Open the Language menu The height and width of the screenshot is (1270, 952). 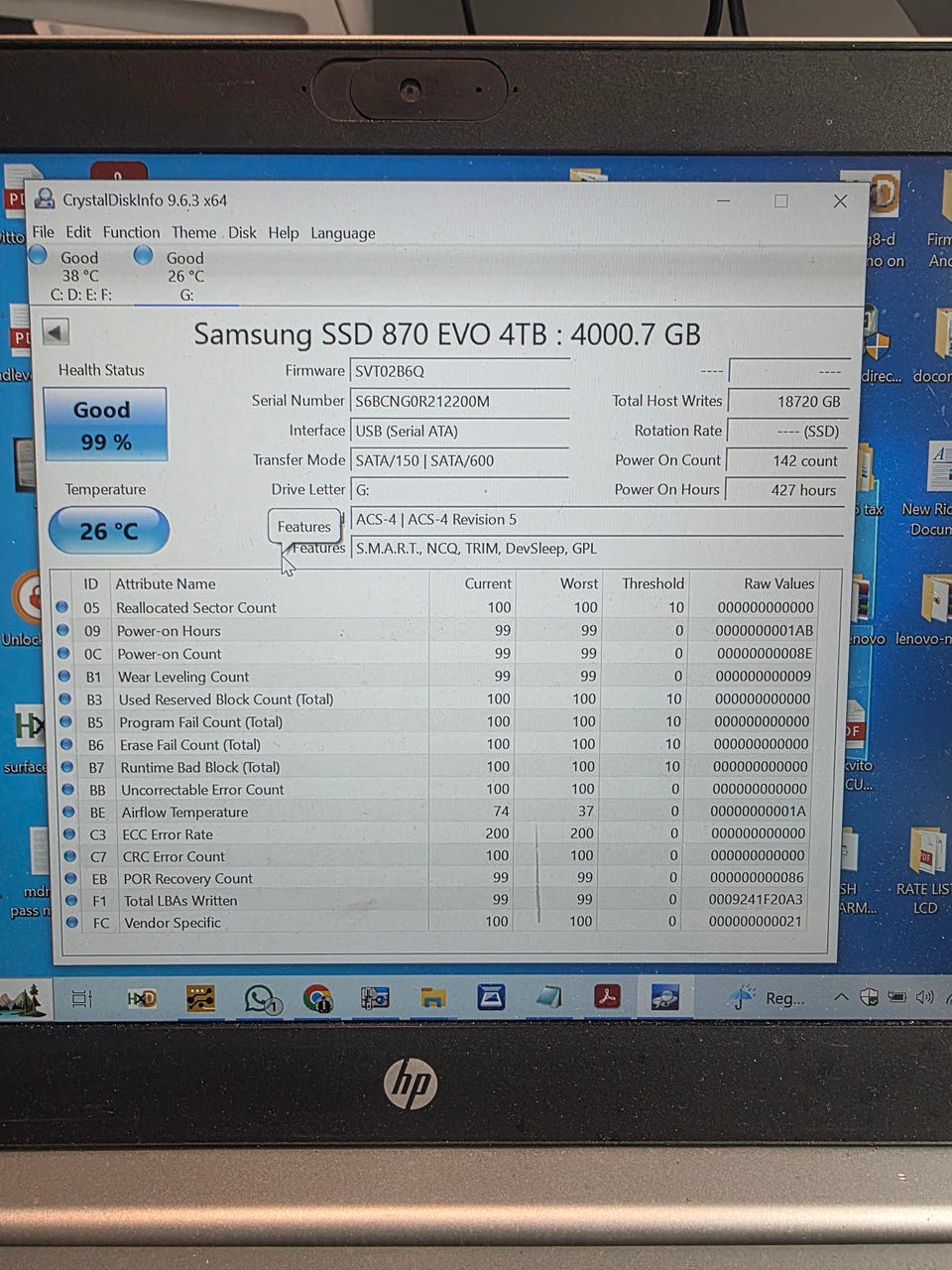[x=343, y=233]
